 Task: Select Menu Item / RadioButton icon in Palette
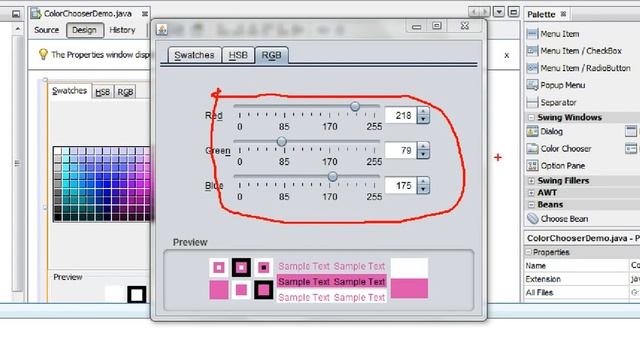(532, 68)
